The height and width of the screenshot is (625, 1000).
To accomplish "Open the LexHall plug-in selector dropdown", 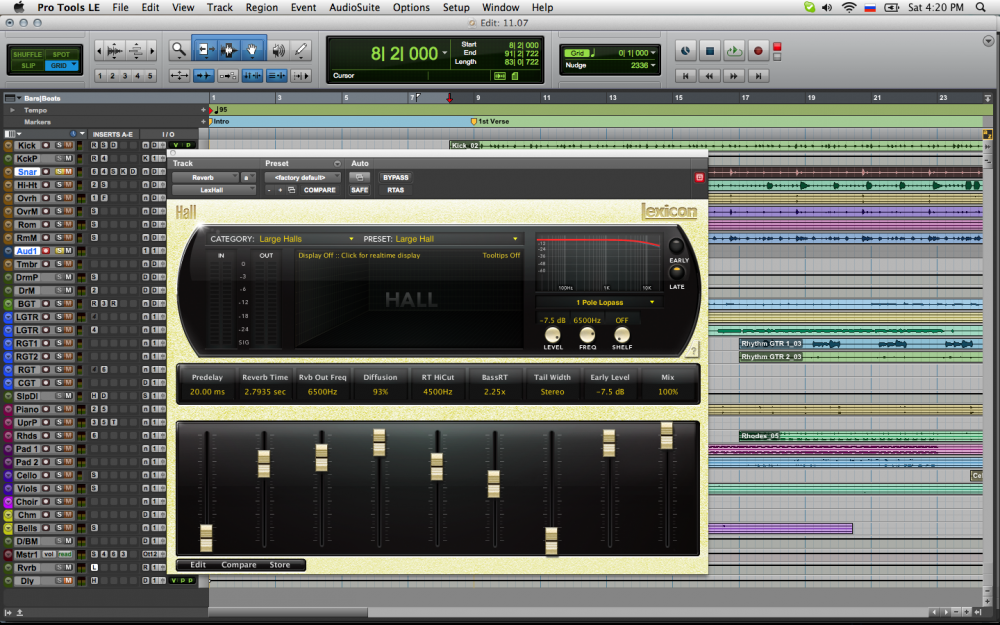I will [x=214, y=190].
